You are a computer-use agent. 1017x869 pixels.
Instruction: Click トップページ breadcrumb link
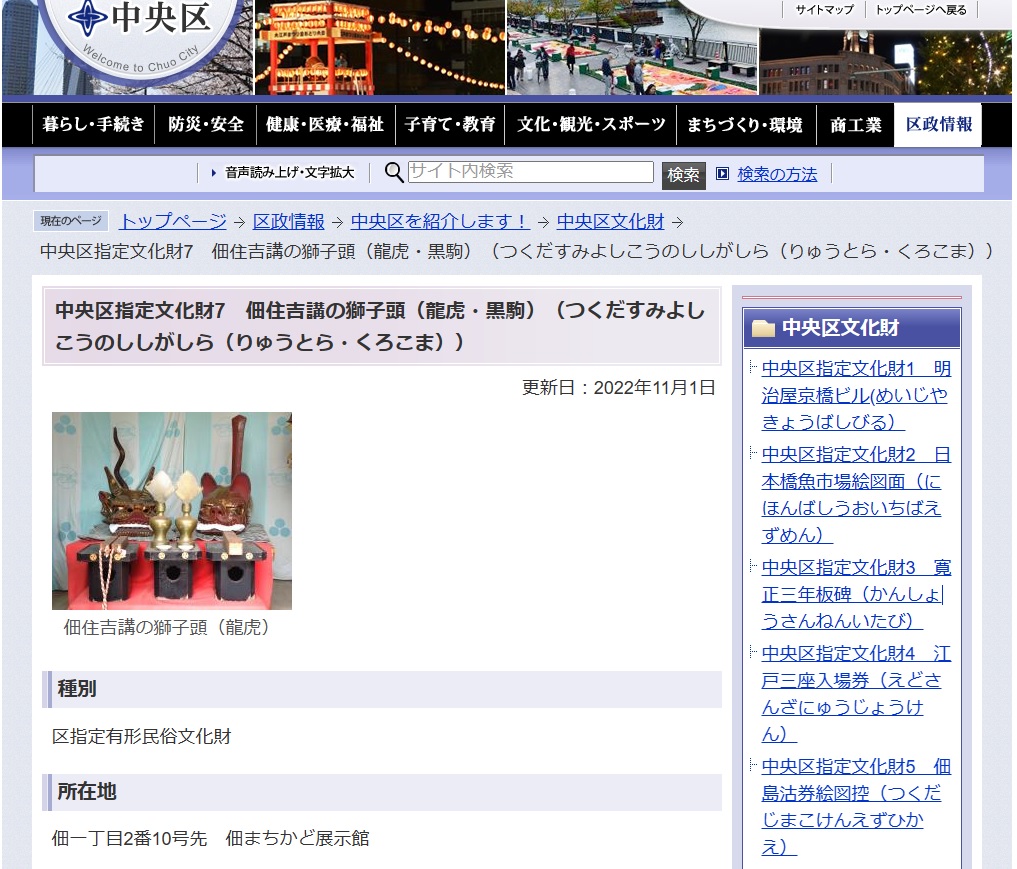click(x=173, y=222)
